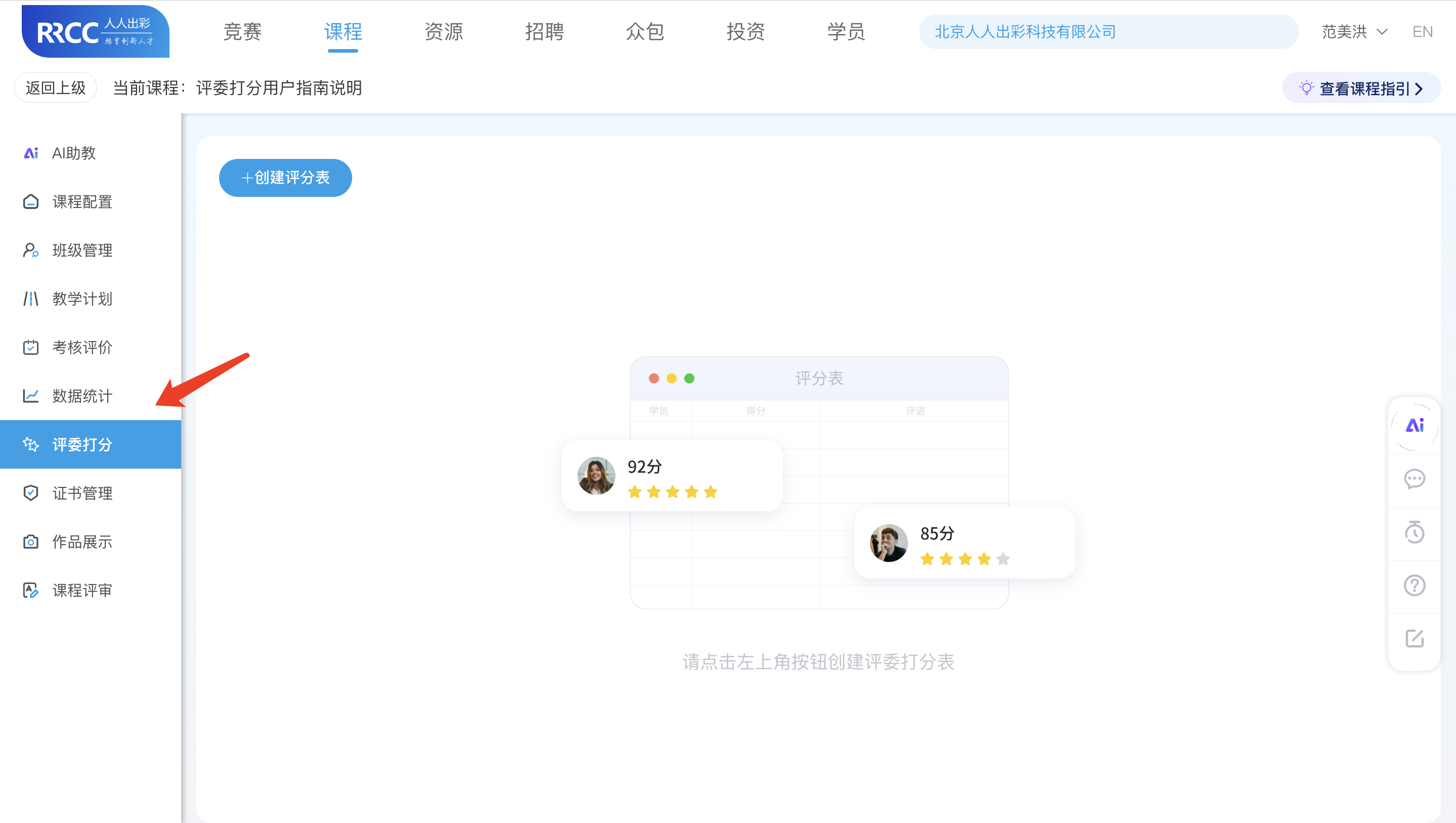Click the 作品展示 camera icon

pyautogui.click(x=30, y=542)
